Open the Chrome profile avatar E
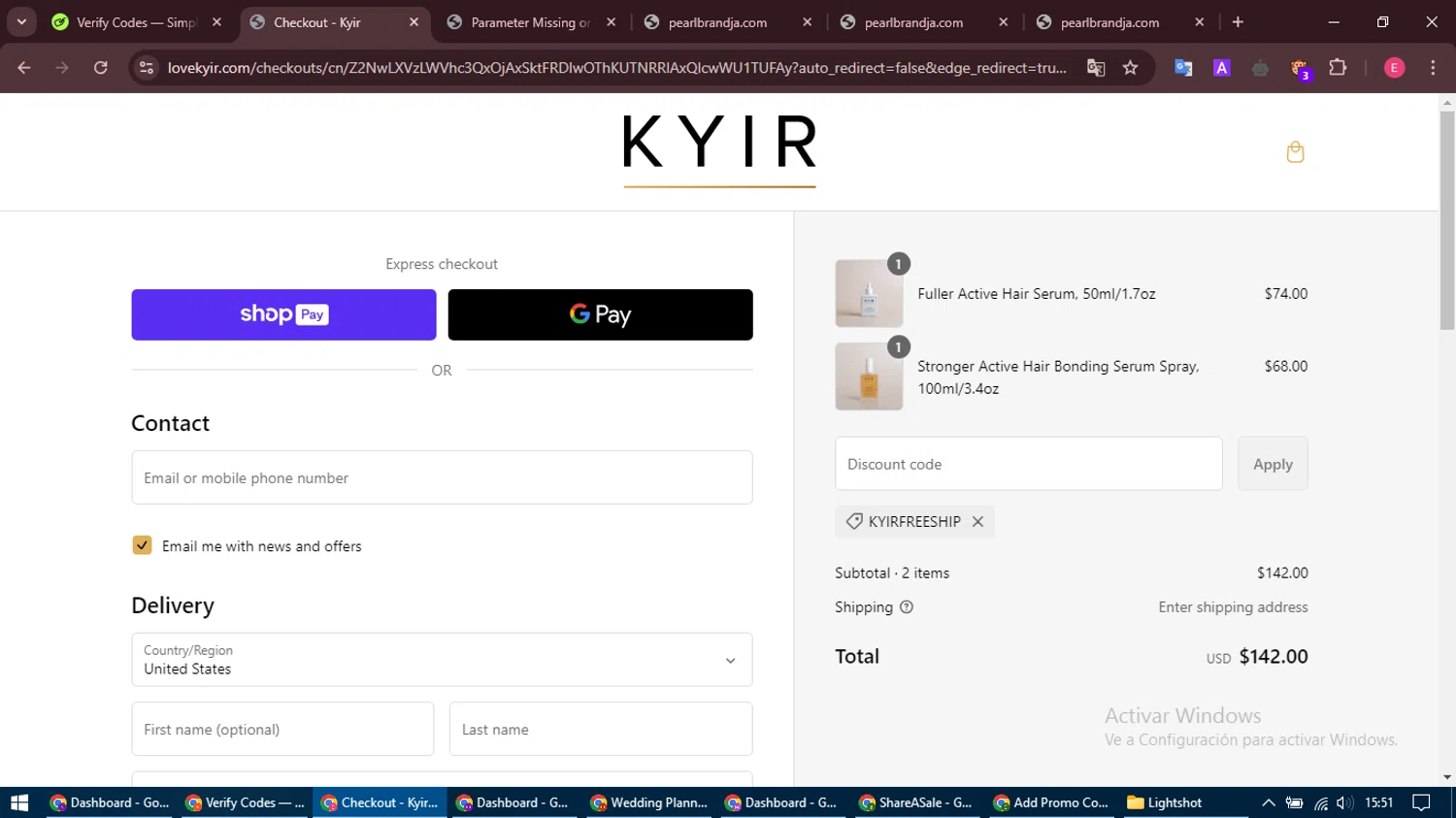 tap(1395, 68)
